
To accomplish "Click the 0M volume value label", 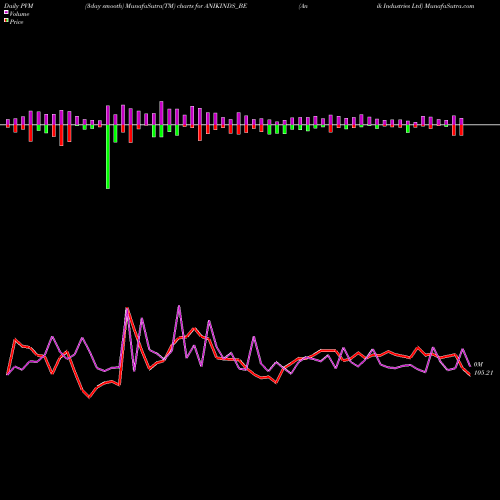I will [478, 365].
